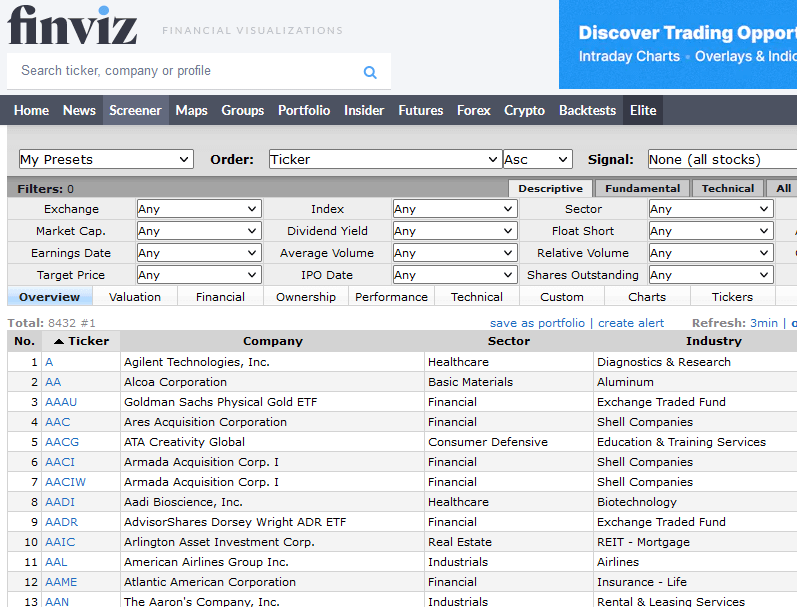797x607 pixels.
Task: Switch to the Fundamental filters tab
Action: click(x=642, y=189)
